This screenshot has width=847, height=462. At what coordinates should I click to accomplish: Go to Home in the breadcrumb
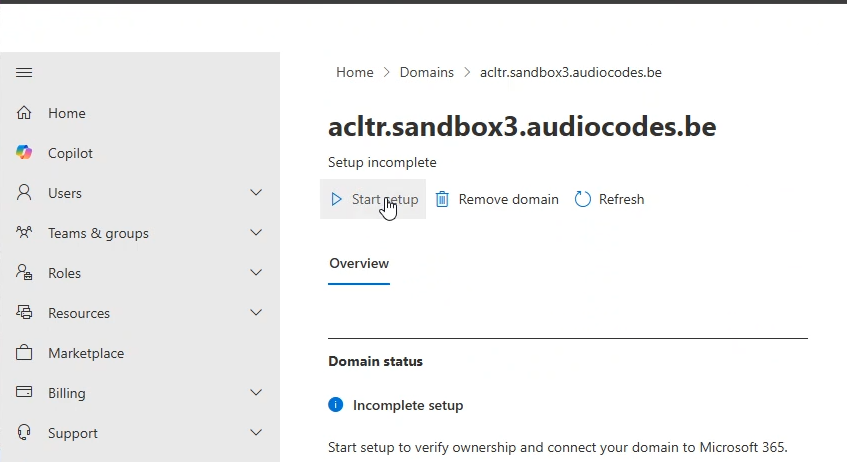(x=354, y=72)
